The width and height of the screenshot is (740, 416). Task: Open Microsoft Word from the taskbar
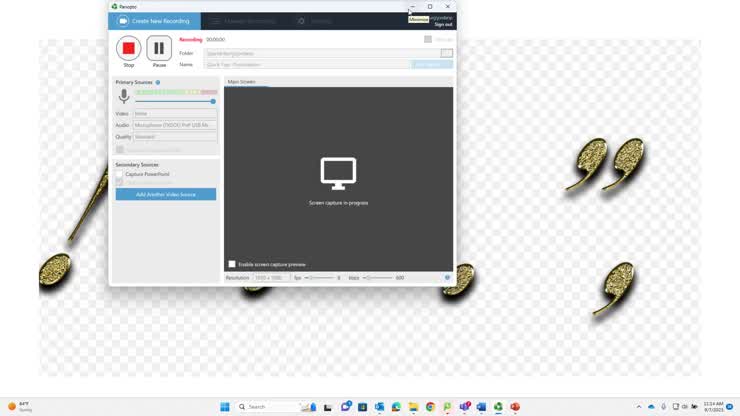[x=481, y=407]
